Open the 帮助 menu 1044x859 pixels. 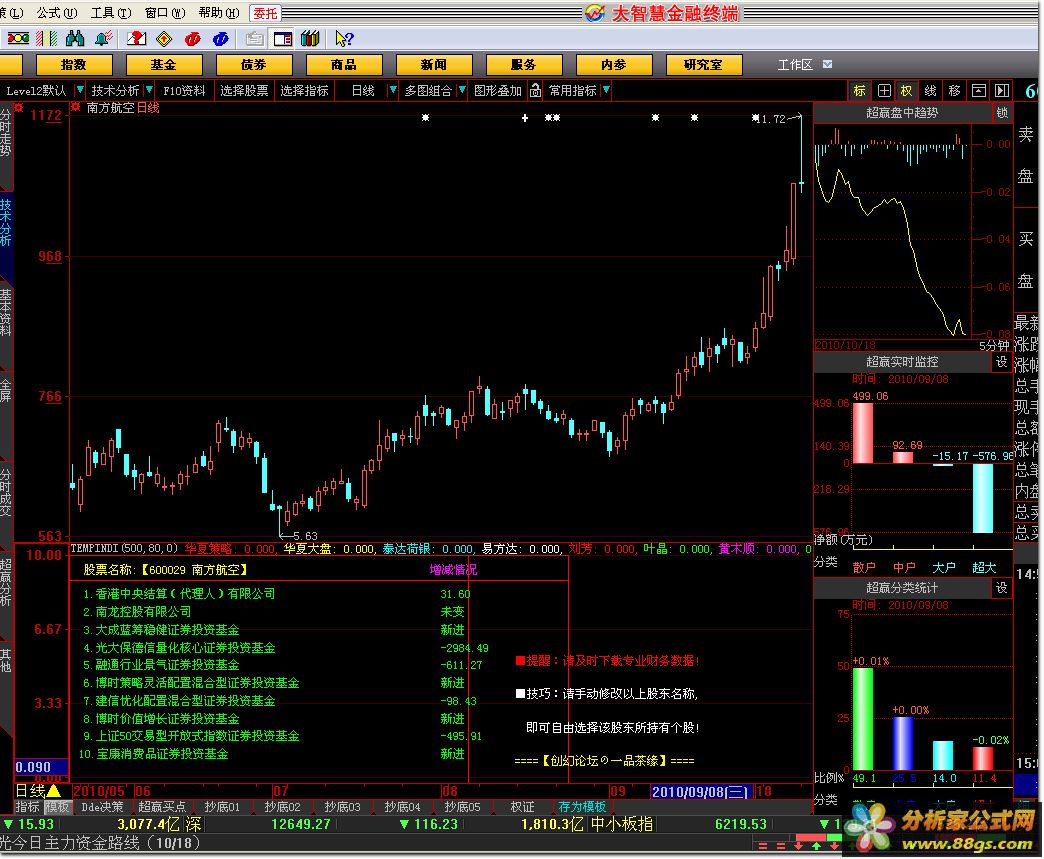coord(218,13)
